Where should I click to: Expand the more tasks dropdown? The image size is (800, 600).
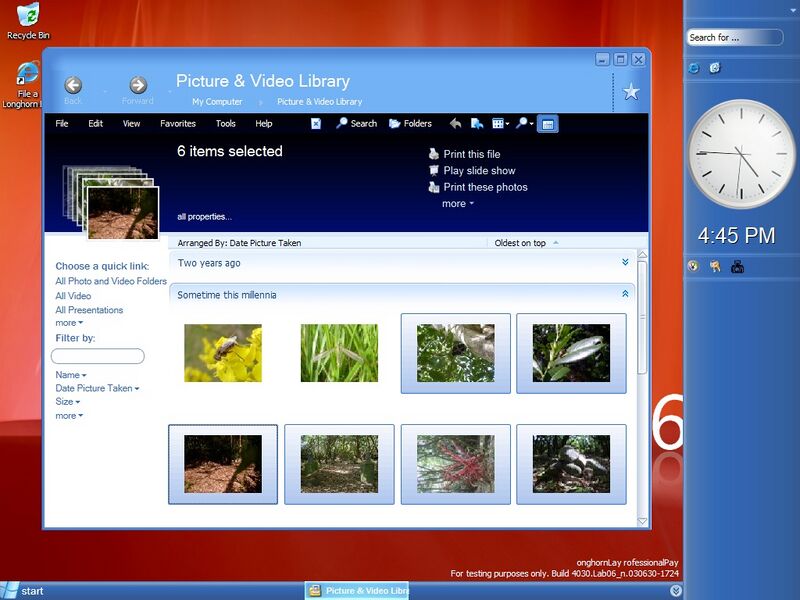(457, 204)
